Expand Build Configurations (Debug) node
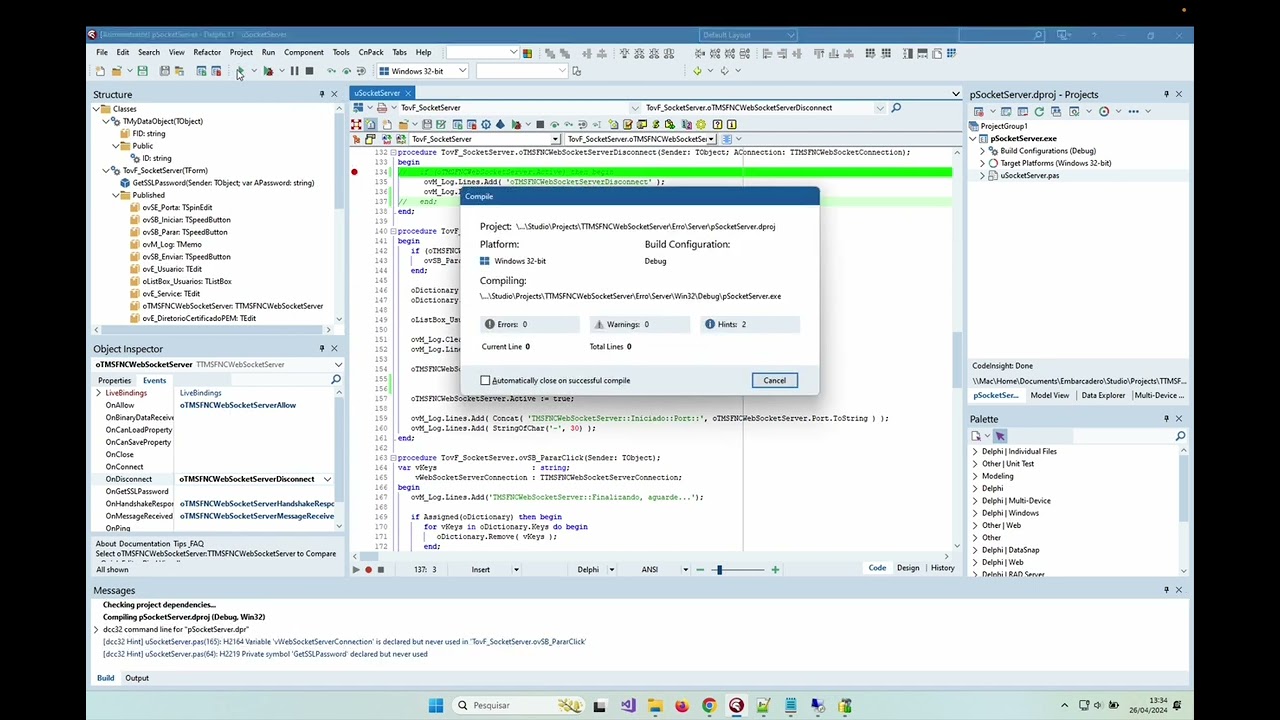The width and height of the screenshot is (1280, 720). click(982, 151)
